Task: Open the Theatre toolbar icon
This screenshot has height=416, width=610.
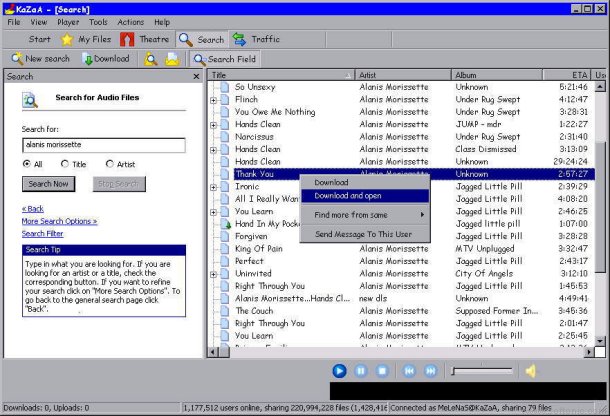Action: click(127, 39)
